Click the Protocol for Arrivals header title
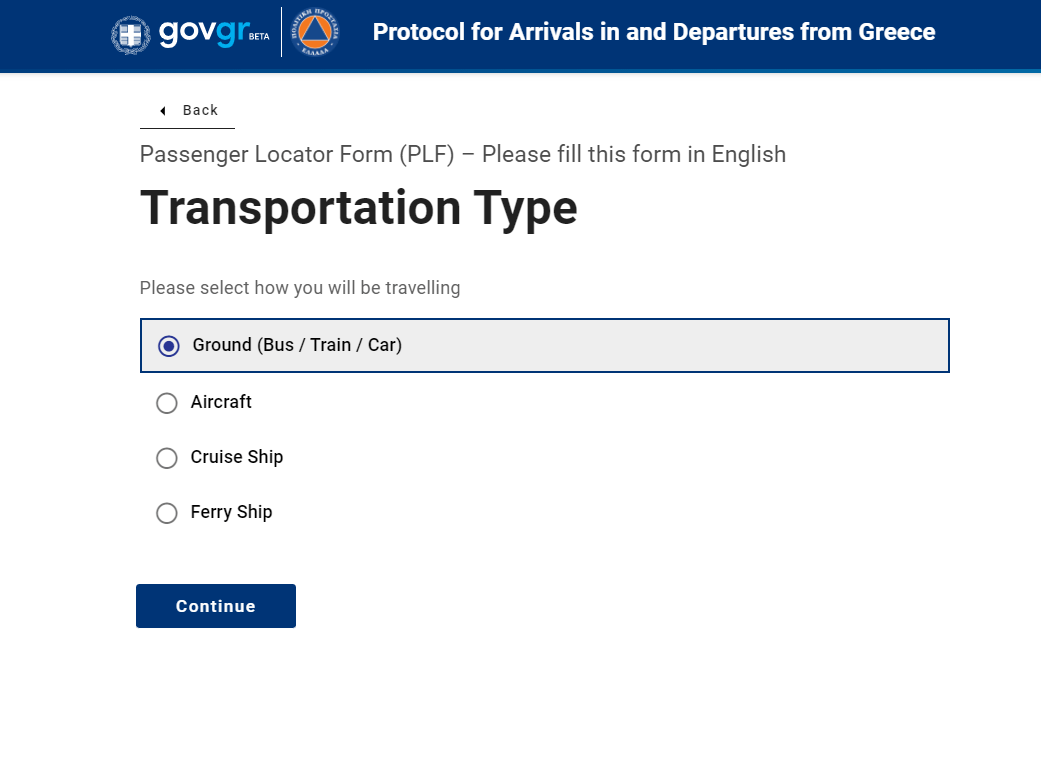Screen dimensions: 1041x778 [654, 32]
